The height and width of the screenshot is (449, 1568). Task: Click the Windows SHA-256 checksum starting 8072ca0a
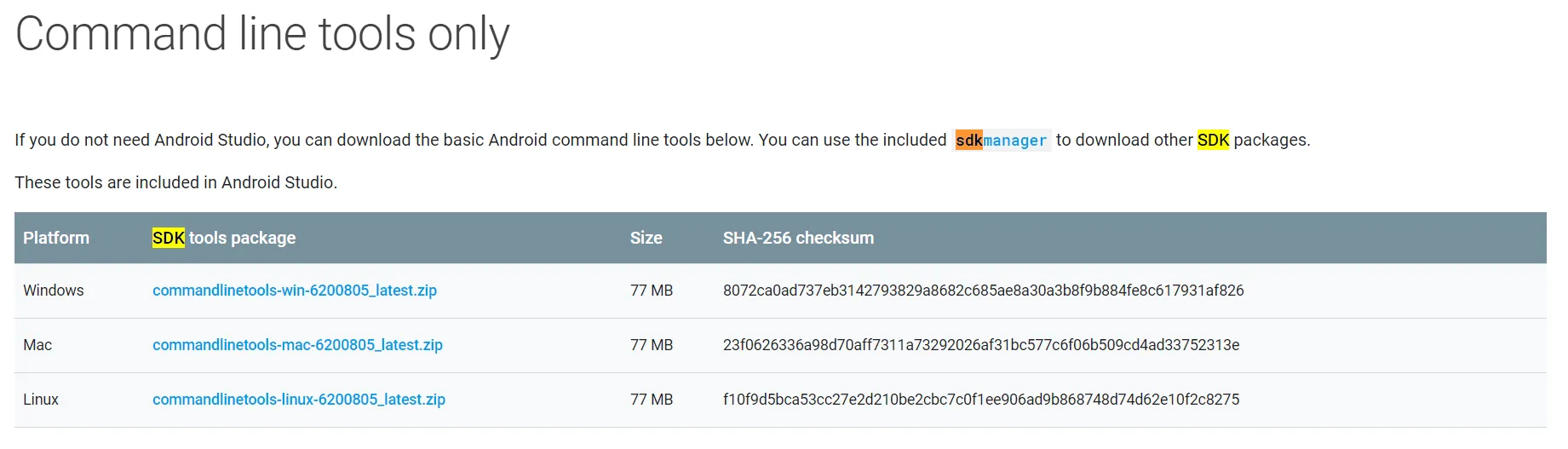(983, 291)
